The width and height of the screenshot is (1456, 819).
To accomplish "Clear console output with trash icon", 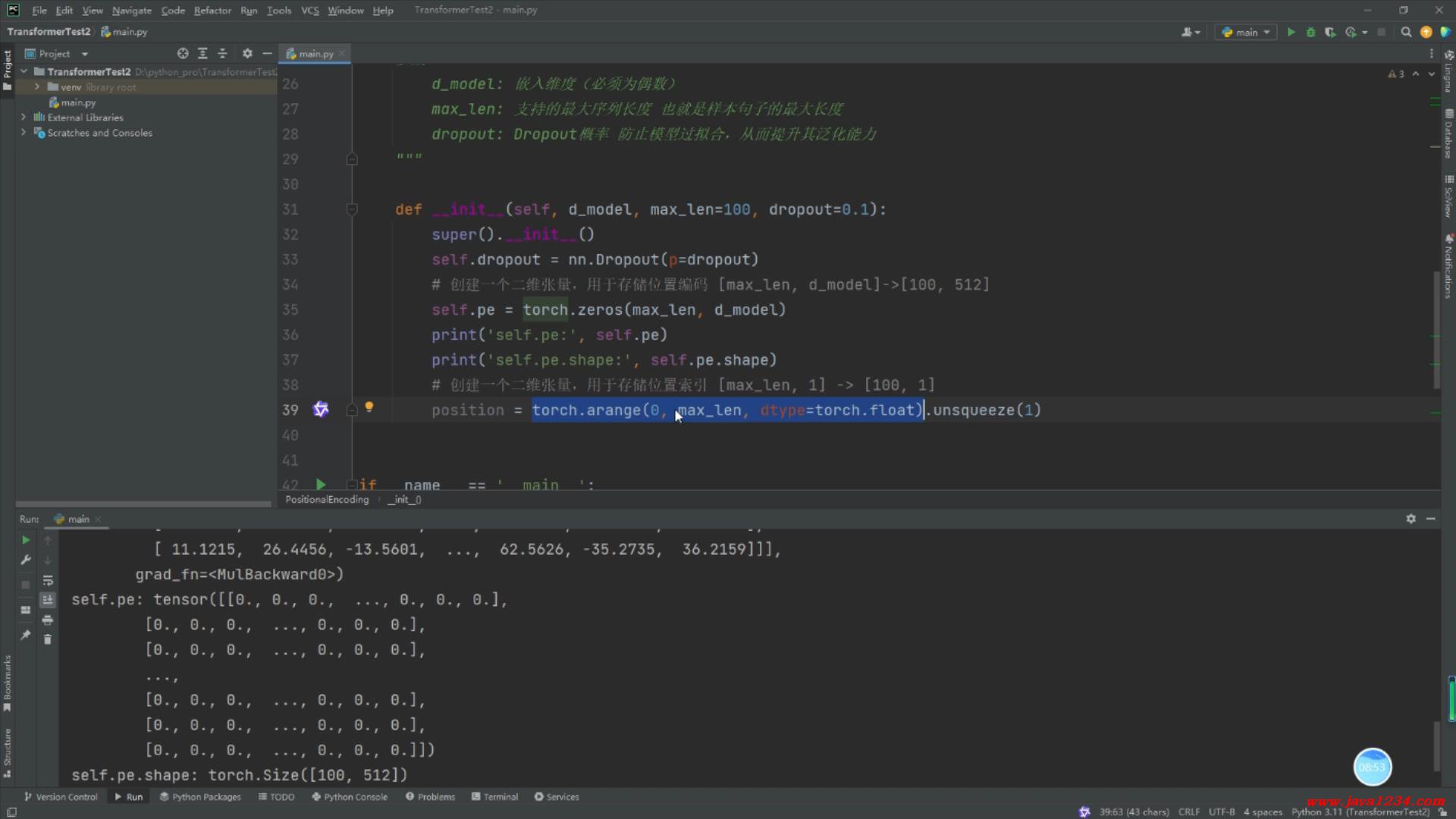I will click(x=48, y=639).
